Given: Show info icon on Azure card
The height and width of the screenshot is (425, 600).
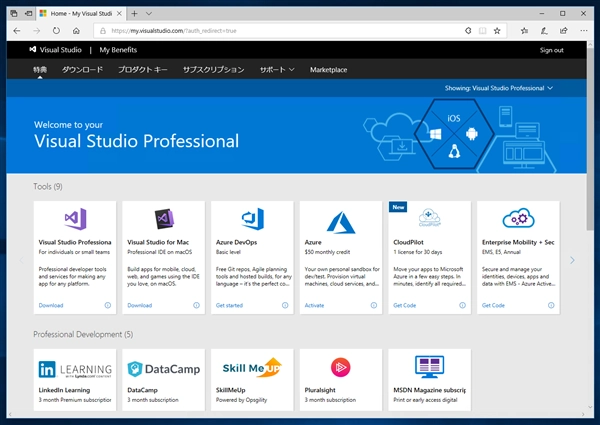Looking at the screenshot, I should tap(374, 305).
